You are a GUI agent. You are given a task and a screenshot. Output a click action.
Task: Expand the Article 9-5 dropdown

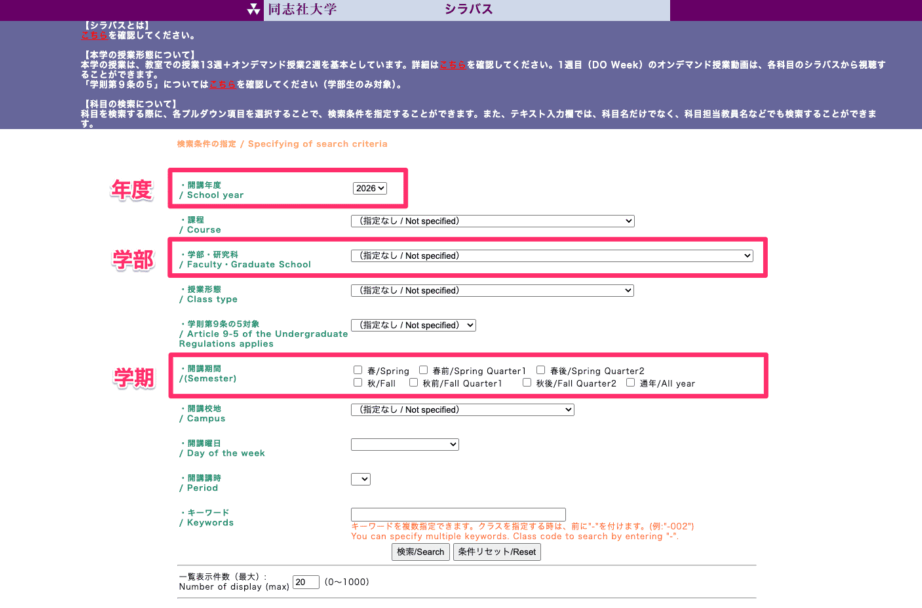click(x=414, y=325)
